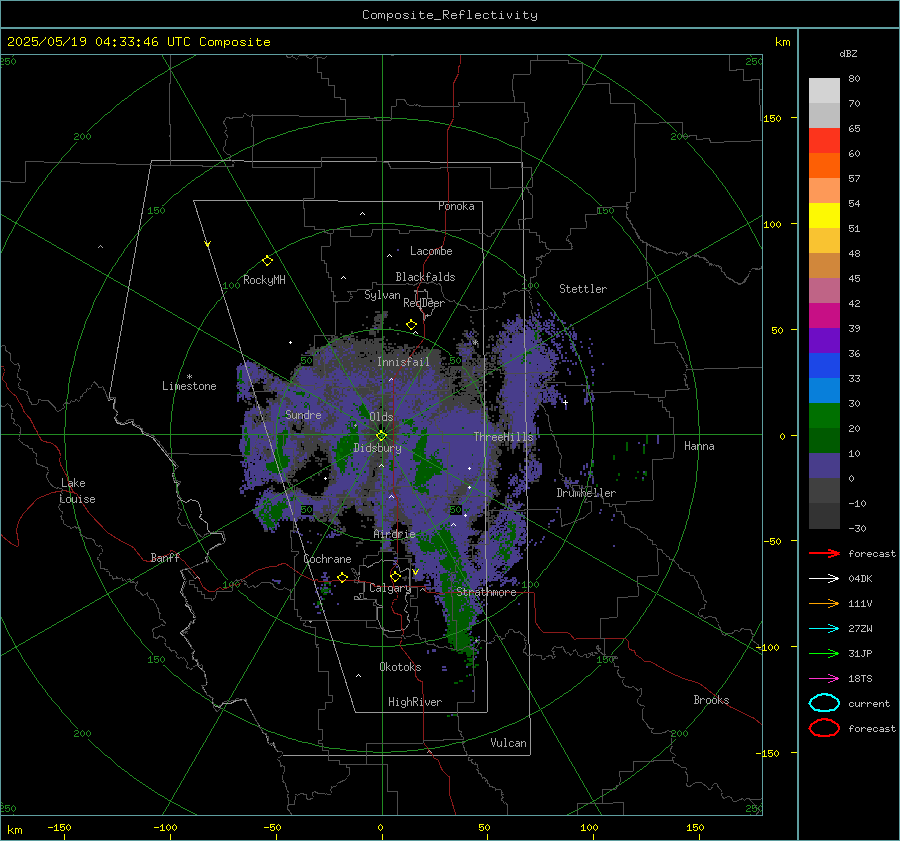This screenshot has height=841, width=900.
Task: Click the green 31JP arrow icon
Action: [x=824, y=653]
